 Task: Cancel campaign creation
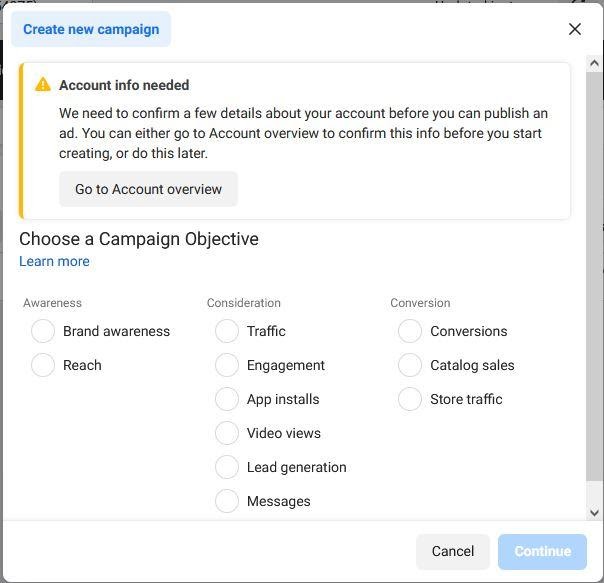(453, 551)
